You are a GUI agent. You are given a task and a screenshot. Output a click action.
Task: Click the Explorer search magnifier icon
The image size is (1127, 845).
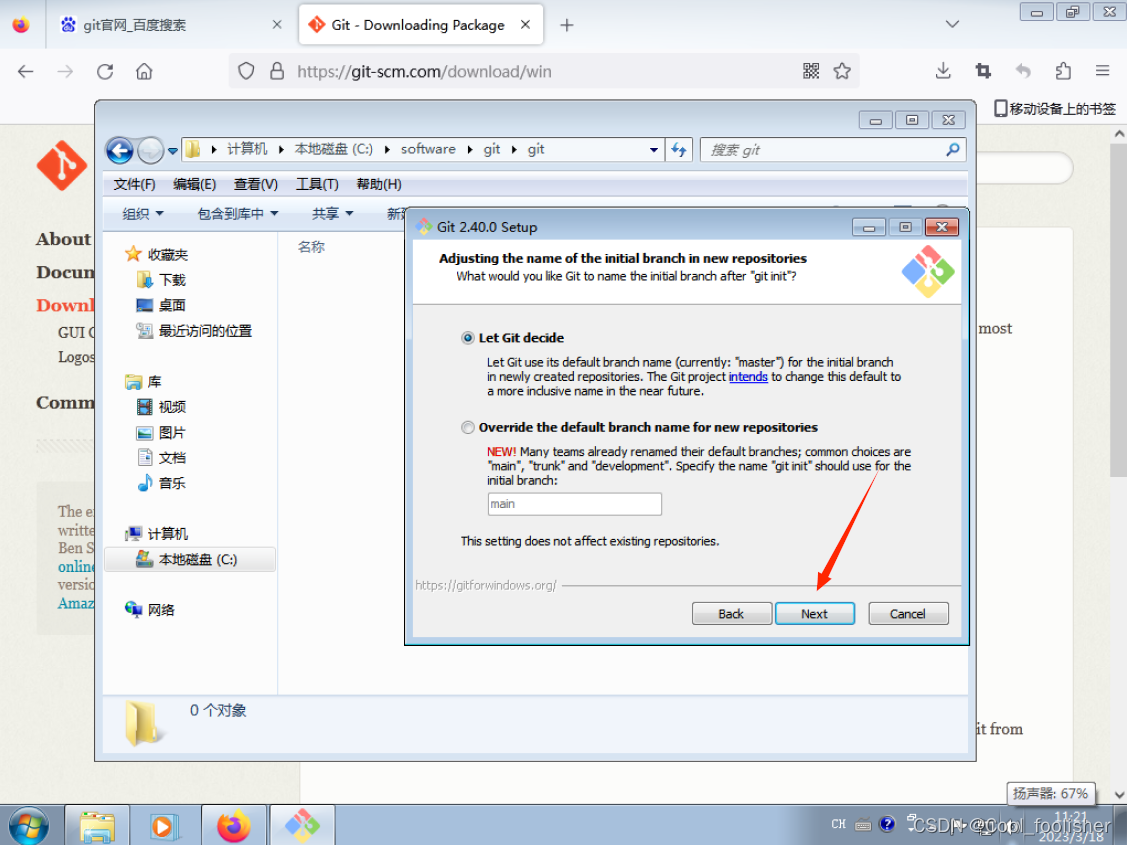[953, 149]
